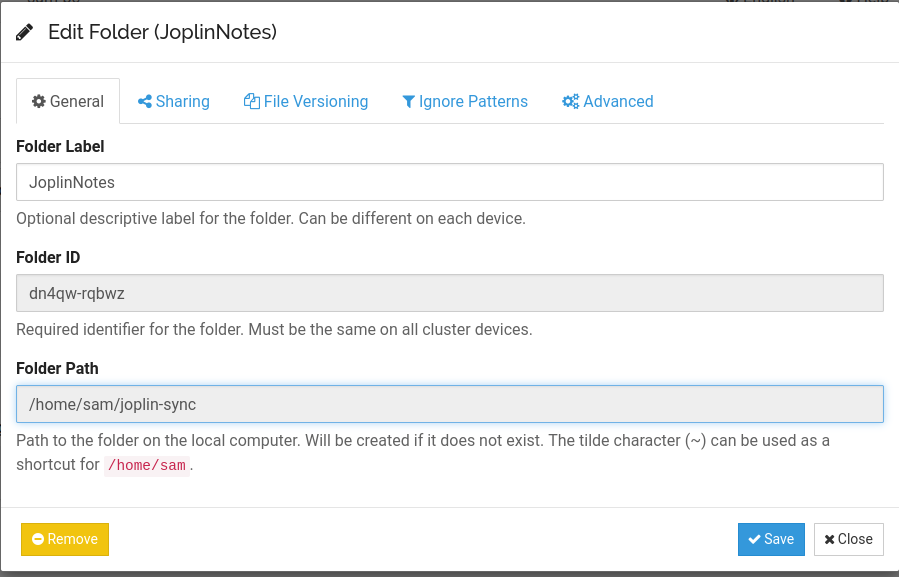The image size is (899, 577).
Task: Click the pencil icon in dialog title
Action: click(24, 32)
